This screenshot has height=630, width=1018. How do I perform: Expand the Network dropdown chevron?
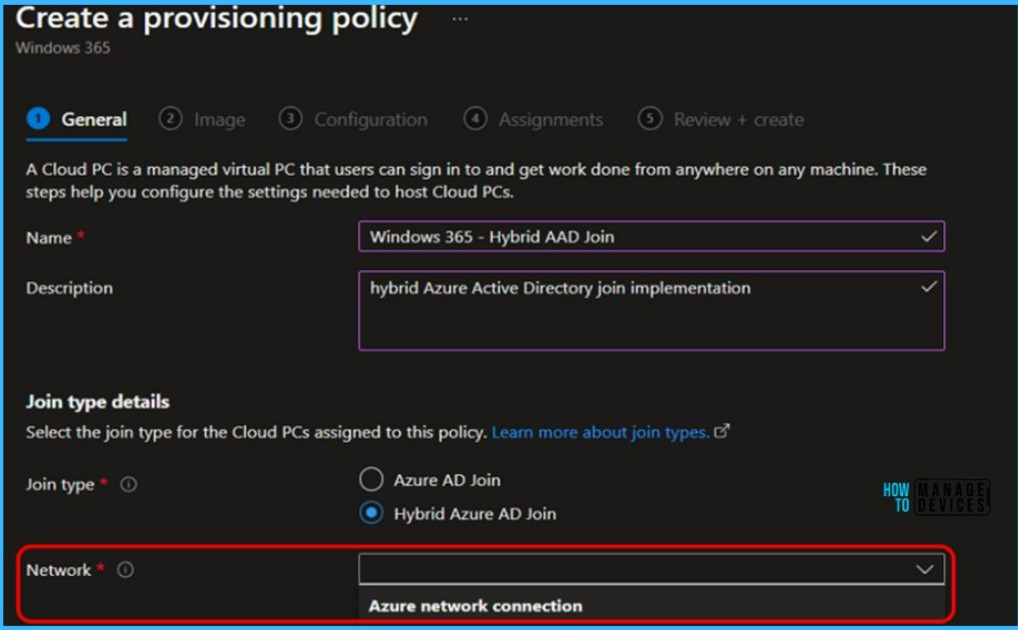coord(925,570)
